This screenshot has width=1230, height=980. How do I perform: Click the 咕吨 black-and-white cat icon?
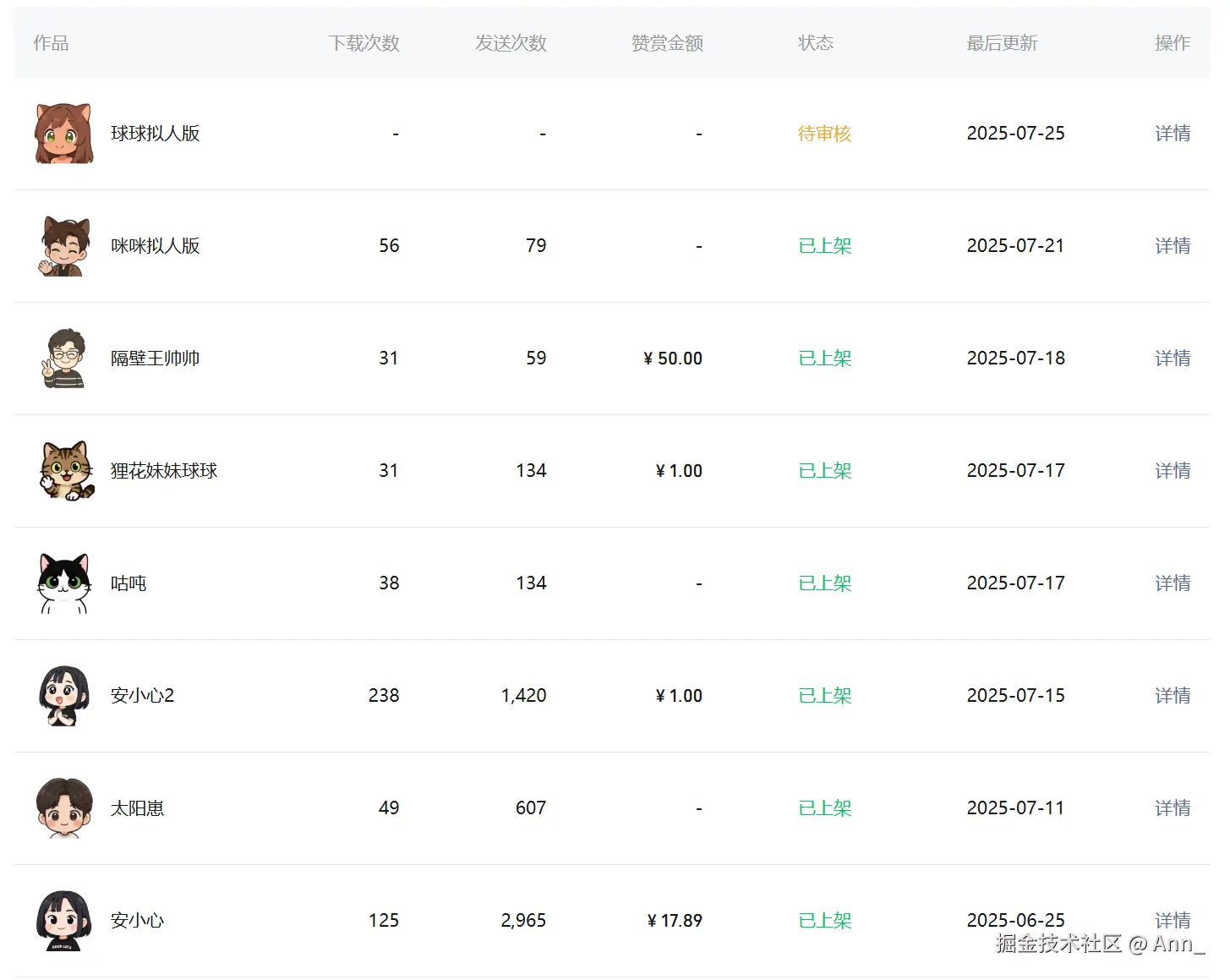pyautogui.click(x=64, y=583)
